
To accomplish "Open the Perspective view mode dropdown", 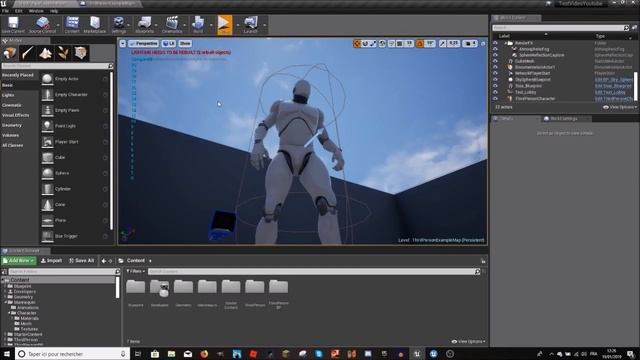I will [143, 43].
